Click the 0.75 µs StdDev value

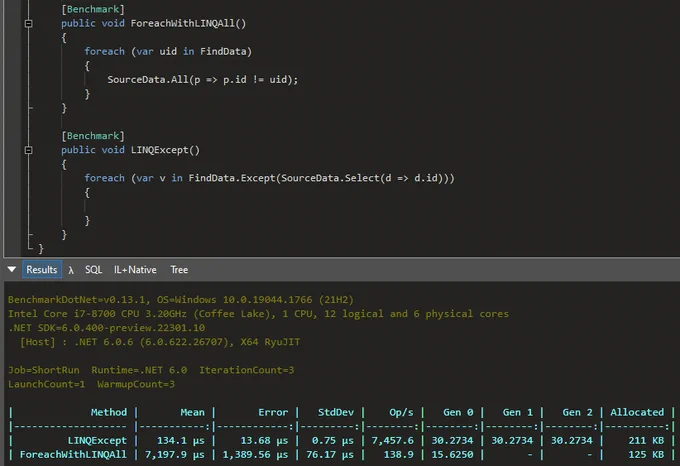click(333, 440)
